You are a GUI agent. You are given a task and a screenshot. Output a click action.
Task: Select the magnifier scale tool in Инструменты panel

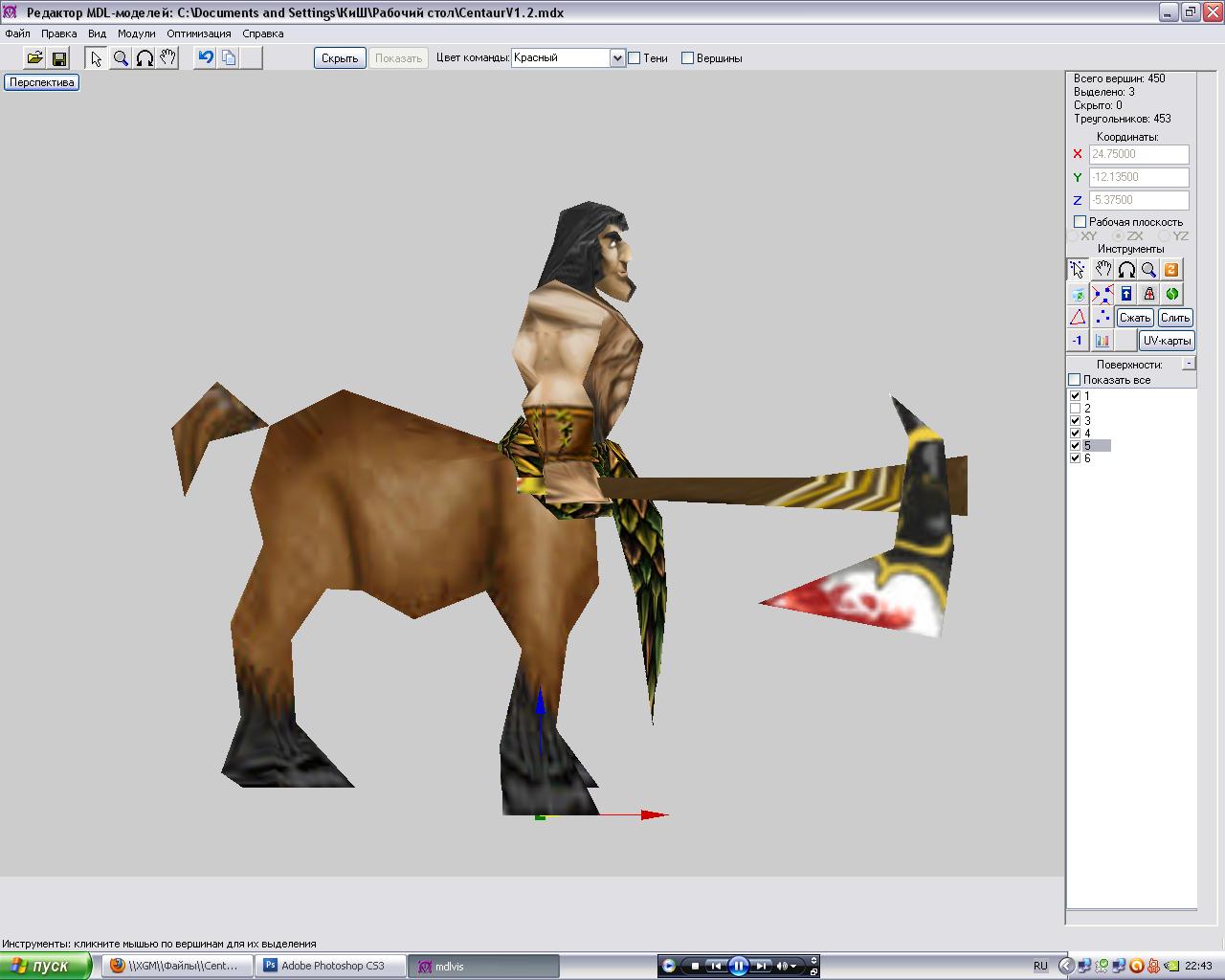(1148, 270)
